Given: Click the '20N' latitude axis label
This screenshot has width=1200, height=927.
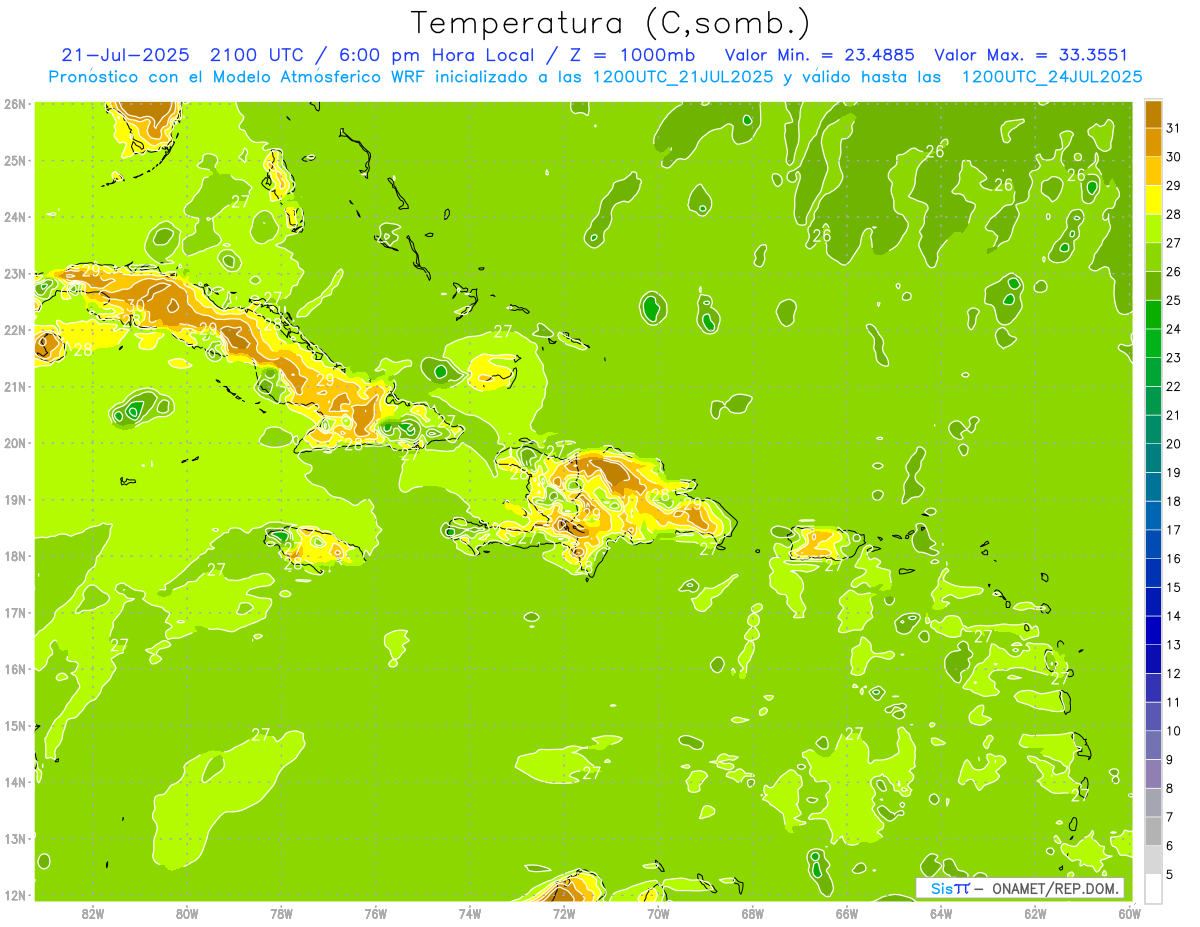Looking at the screenshot, I should (x=15, y=443).
